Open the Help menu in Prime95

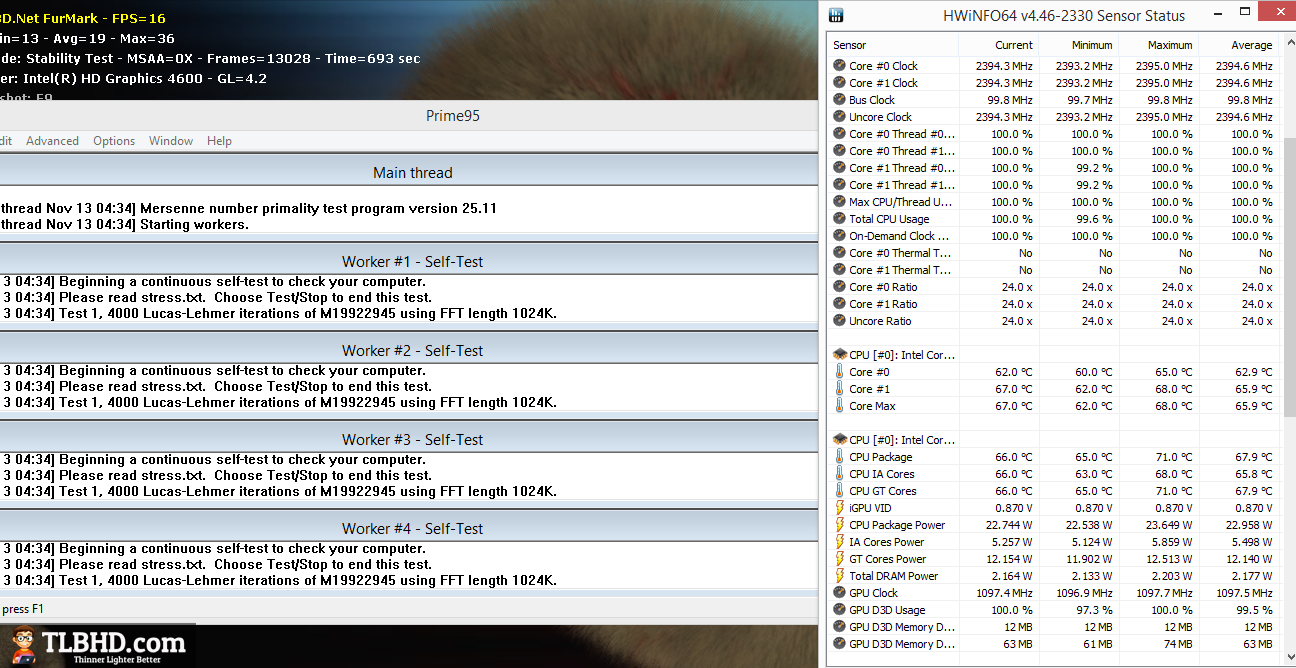pyautogui.click(x=219, y=141)
